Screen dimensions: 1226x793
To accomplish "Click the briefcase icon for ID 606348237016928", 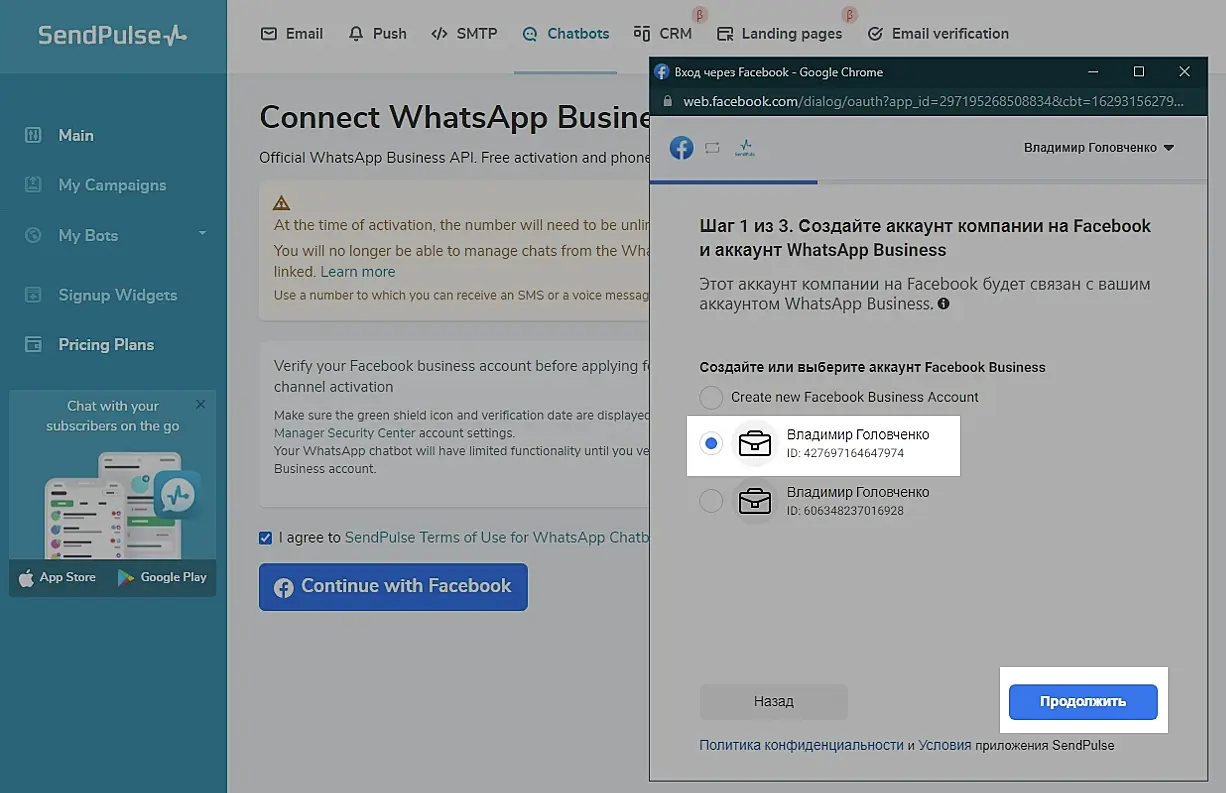I will tap(755, 501).
